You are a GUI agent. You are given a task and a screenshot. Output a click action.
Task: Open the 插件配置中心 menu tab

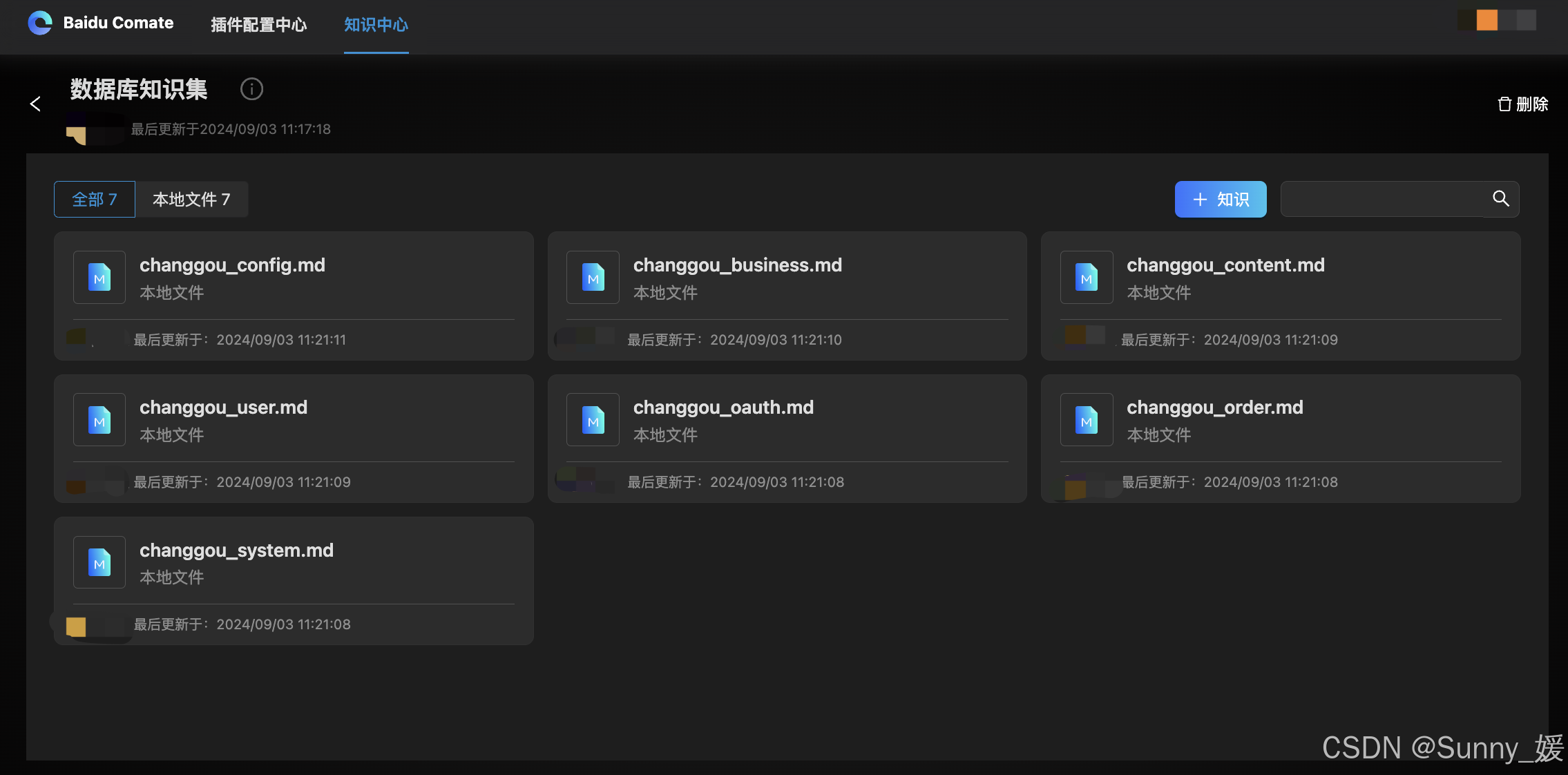[258, 25]
